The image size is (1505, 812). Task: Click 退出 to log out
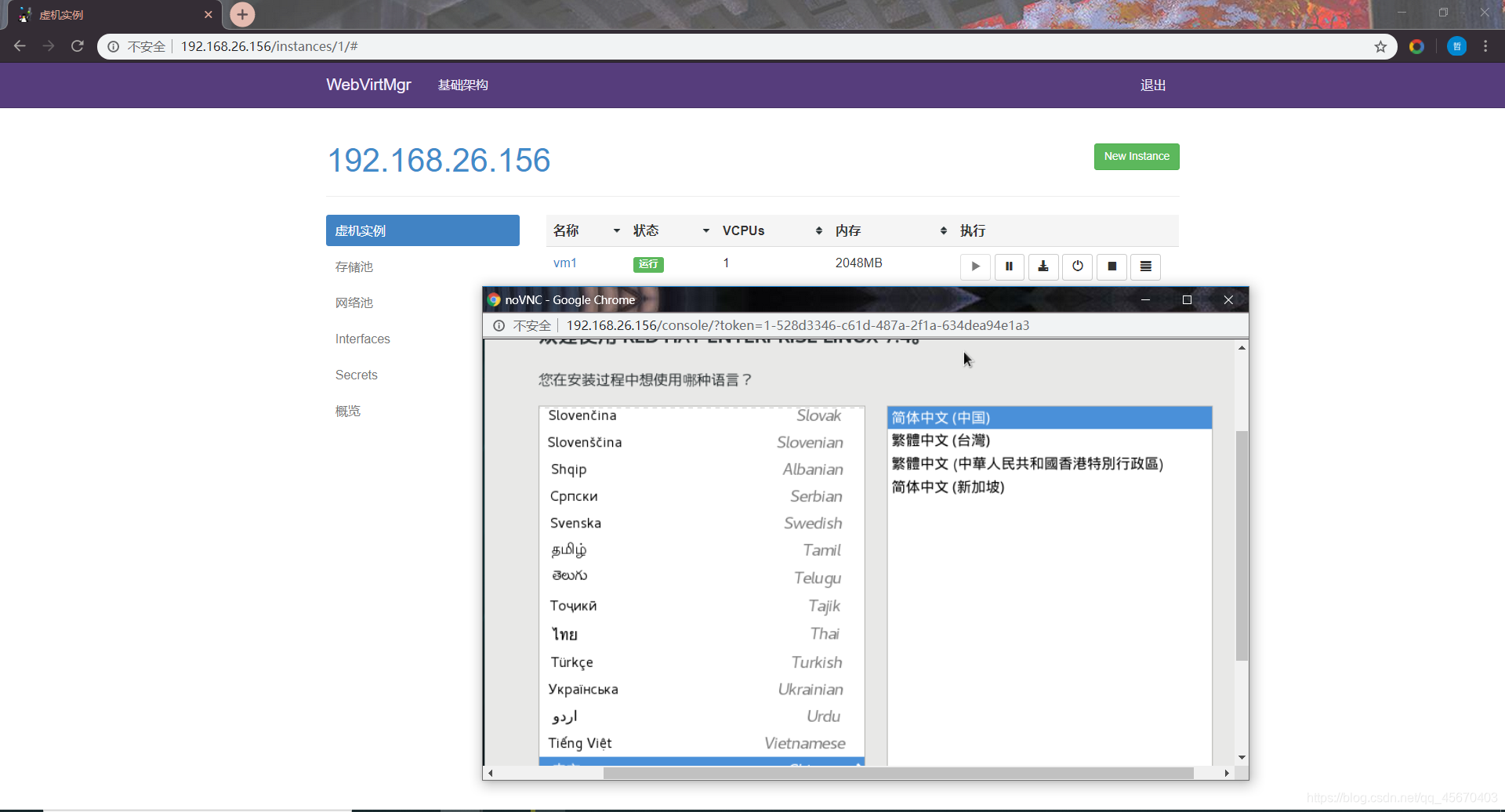point(1153,85)
